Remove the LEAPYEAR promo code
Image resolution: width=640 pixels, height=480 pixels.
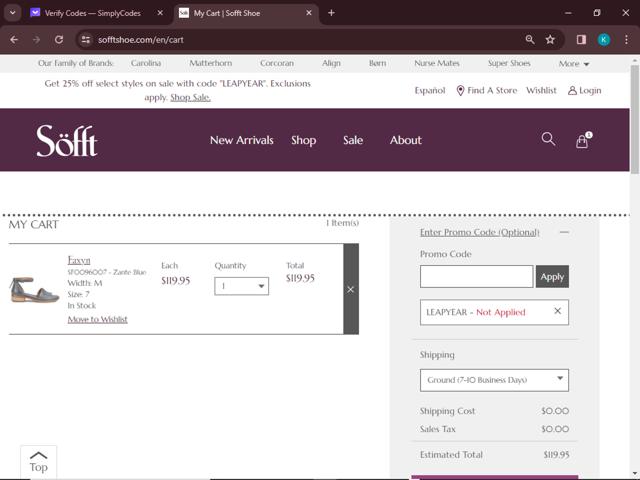[558, 311]
